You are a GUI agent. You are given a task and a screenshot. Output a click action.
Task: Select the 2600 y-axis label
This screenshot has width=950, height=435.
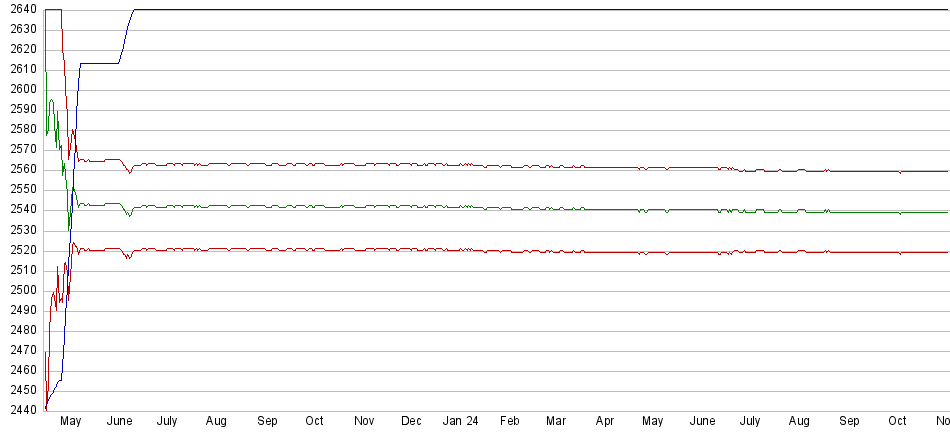pos(23,89)
